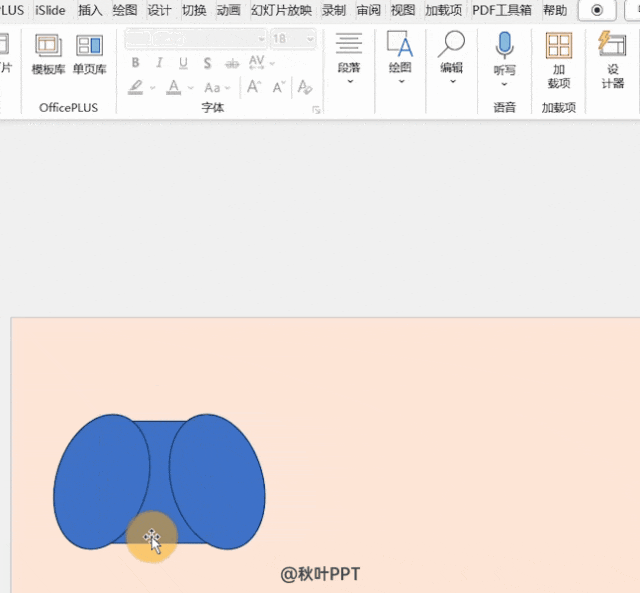Open the 加载项 add-ins button
640x593 pixels.
pyautogui.click(x=558, y=60)
